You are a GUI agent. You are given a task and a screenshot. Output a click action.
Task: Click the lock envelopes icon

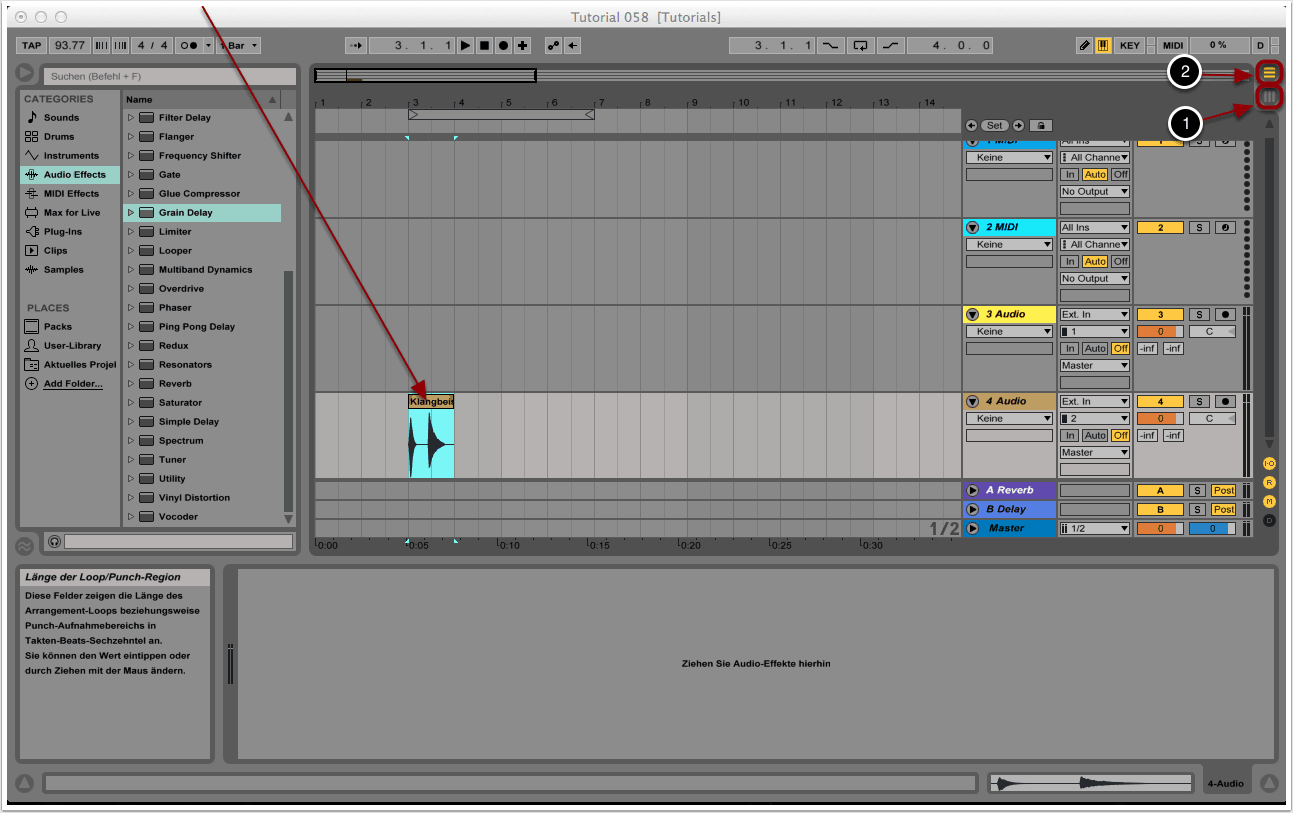[x=1040, y=126]
